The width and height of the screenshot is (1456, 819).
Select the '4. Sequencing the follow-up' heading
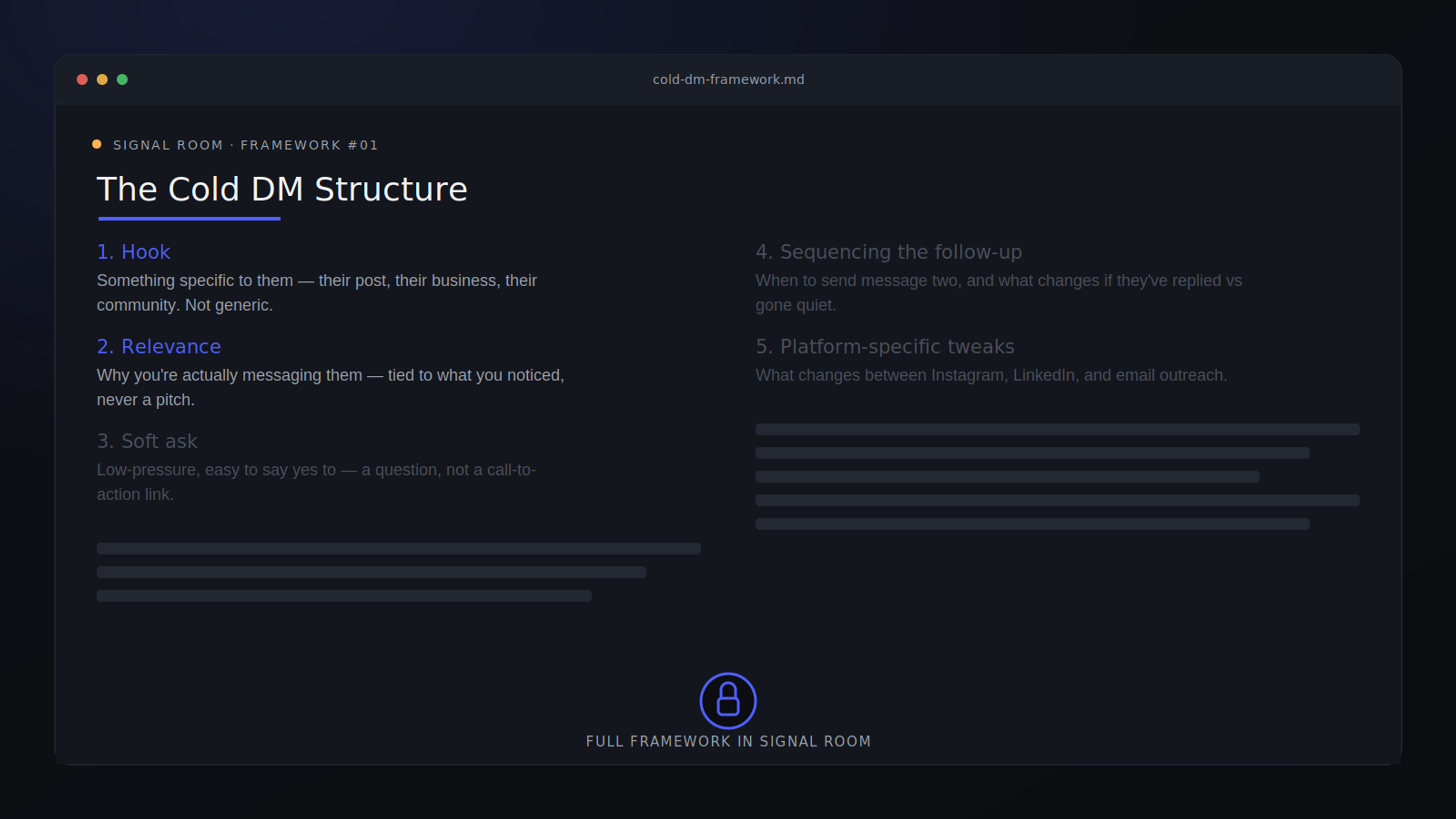(888, 252)
